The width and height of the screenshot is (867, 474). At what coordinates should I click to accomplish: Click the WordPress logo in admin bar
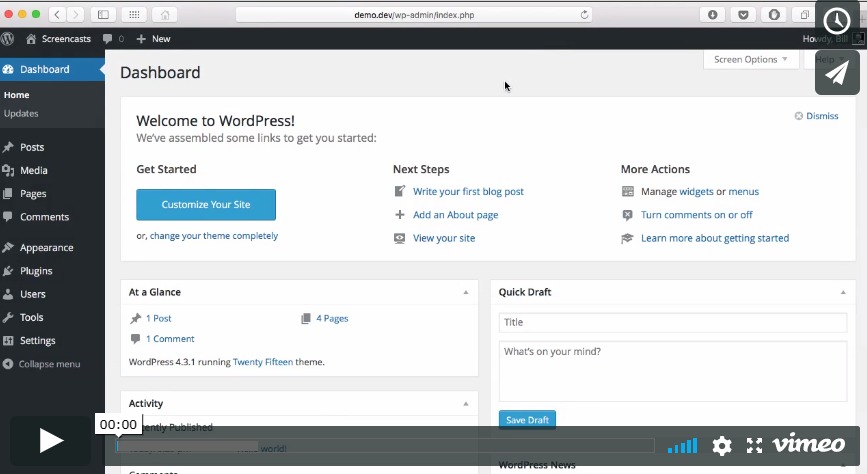tap(8, 39)
